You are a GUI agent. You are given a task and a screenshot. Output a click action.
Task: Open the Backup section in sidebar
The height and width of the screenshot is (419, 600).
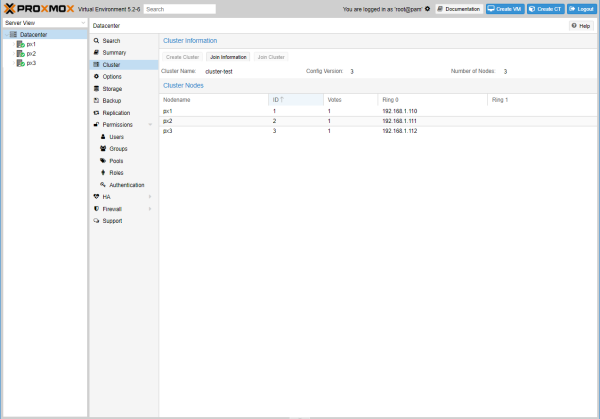click(x=111, y=100)
